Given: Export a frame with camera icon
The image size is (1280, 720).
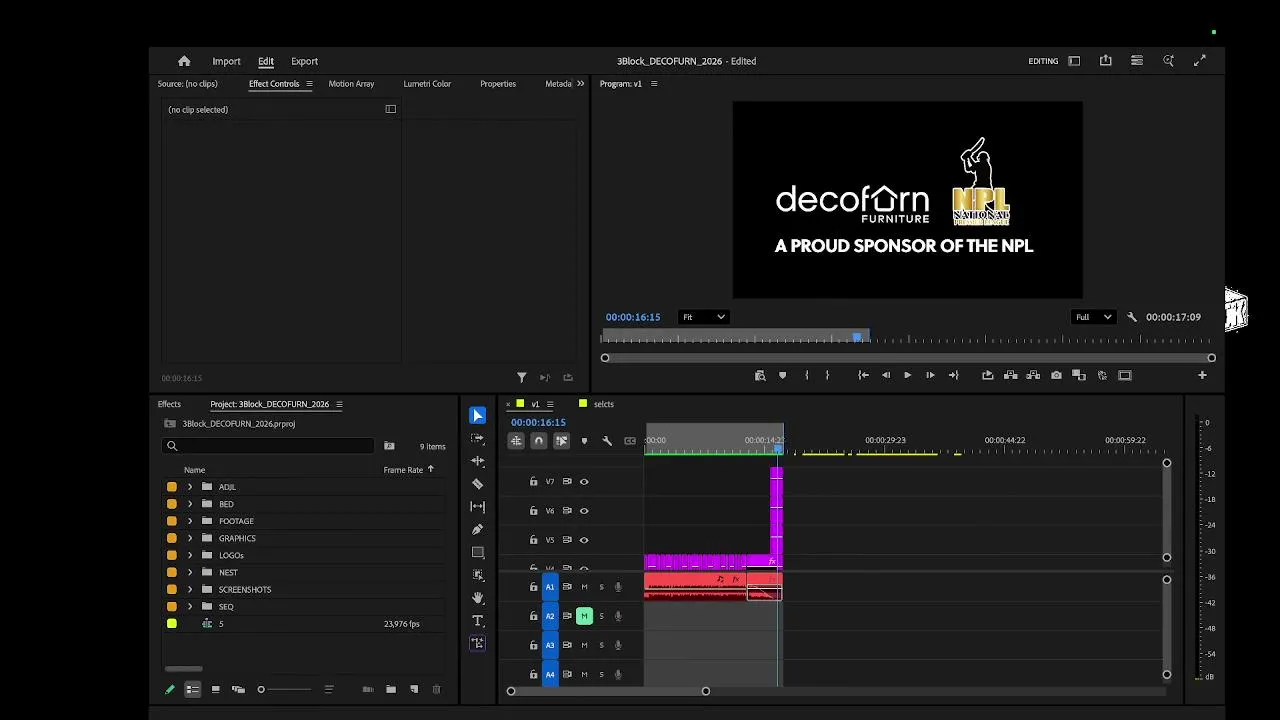Looking at the screenshot, I should [1056, 376].
